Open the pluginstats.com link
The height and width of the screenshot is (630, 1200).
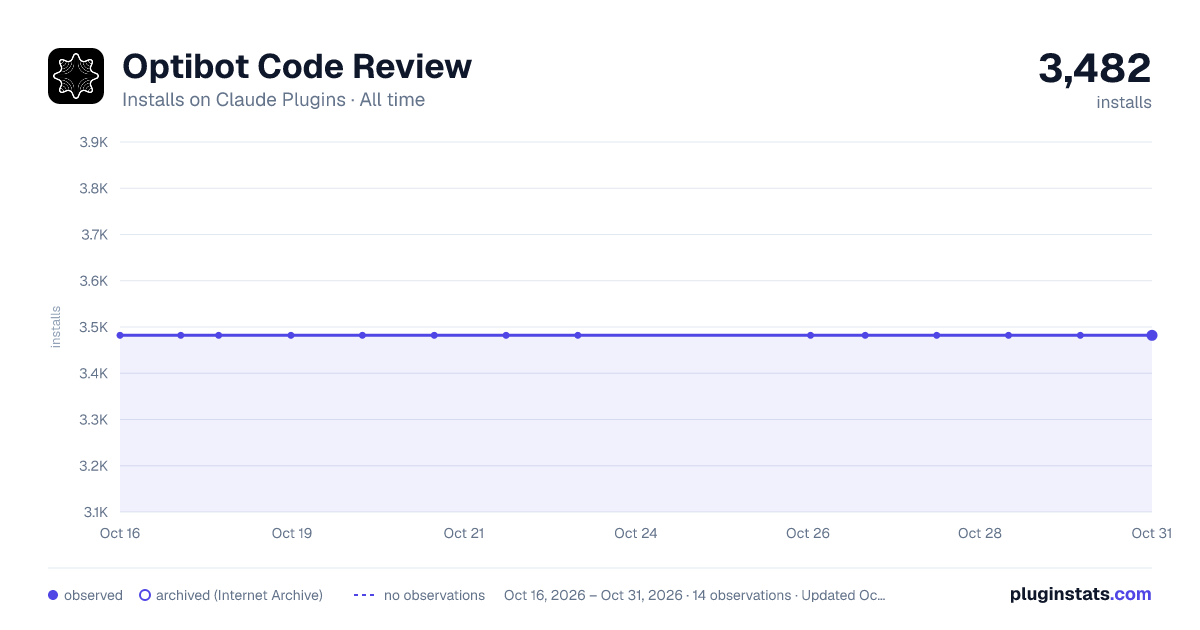click(1081, 594)
